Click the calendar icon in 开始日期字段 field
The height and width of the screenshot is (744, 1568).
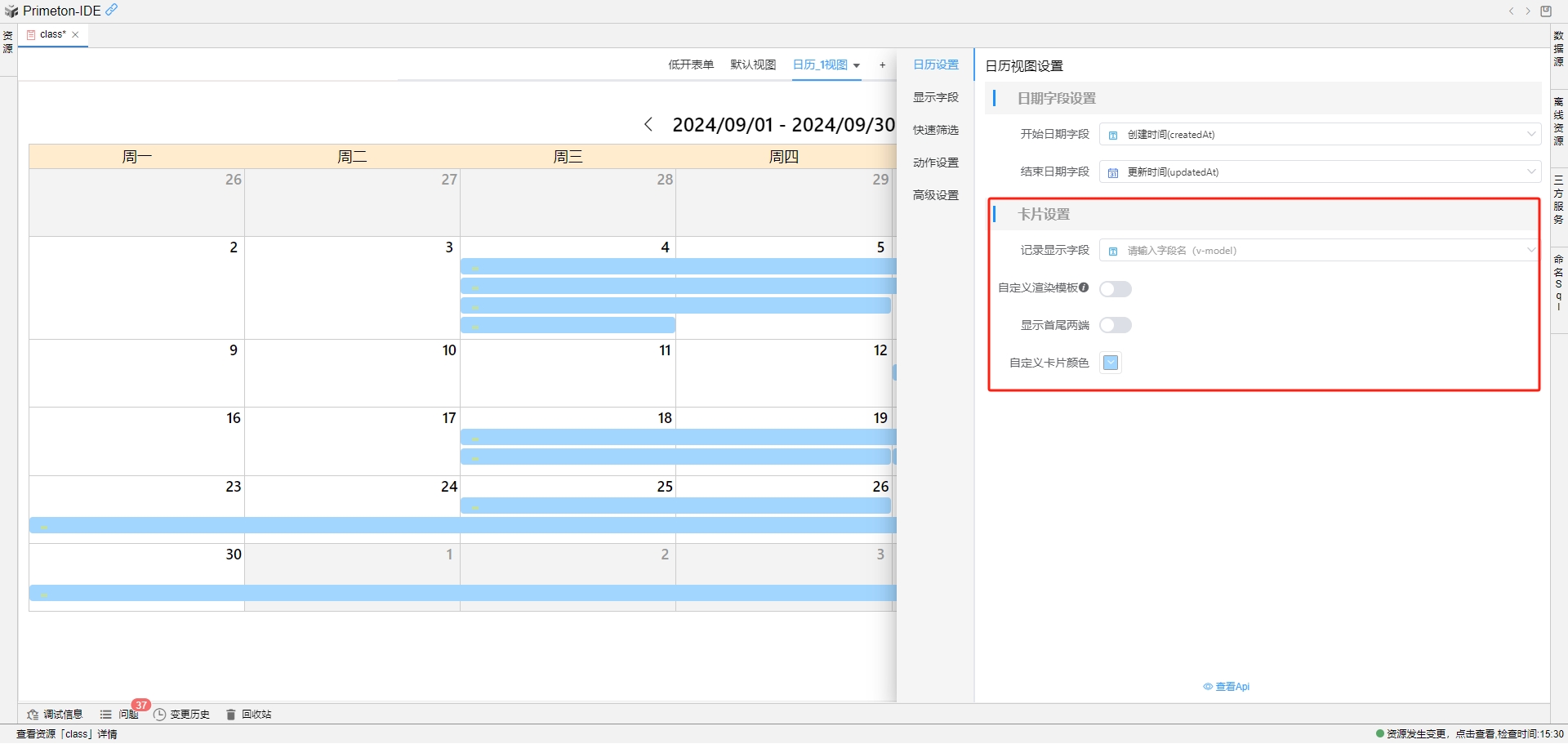(x=1112, y=134)
